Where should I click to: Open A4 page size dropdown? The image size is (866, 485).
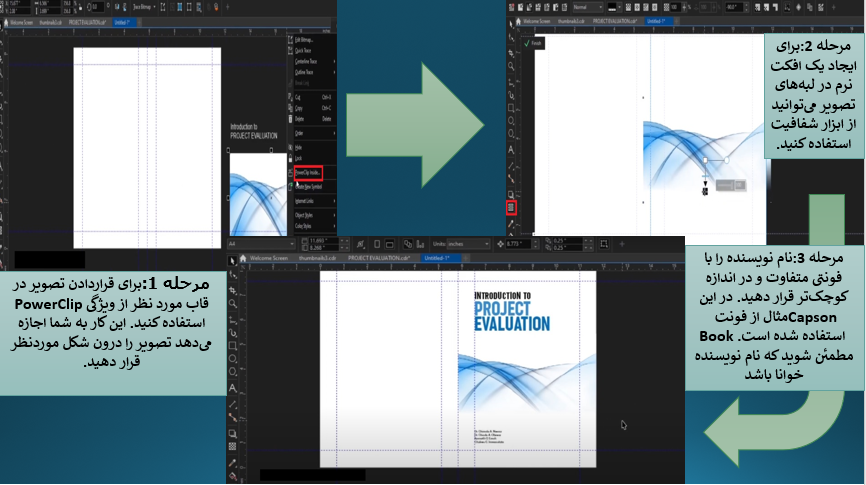[x=261, y=244]
